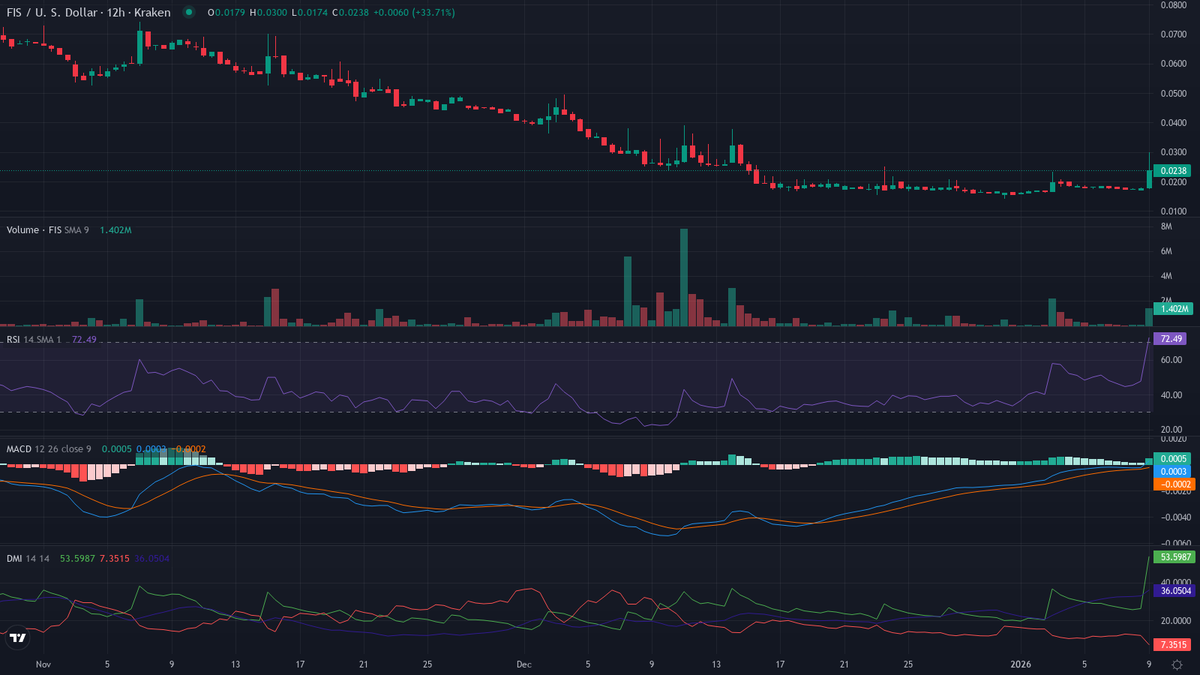Click the green market status dot
The image size is (1200, 675).
pos(189,13)
